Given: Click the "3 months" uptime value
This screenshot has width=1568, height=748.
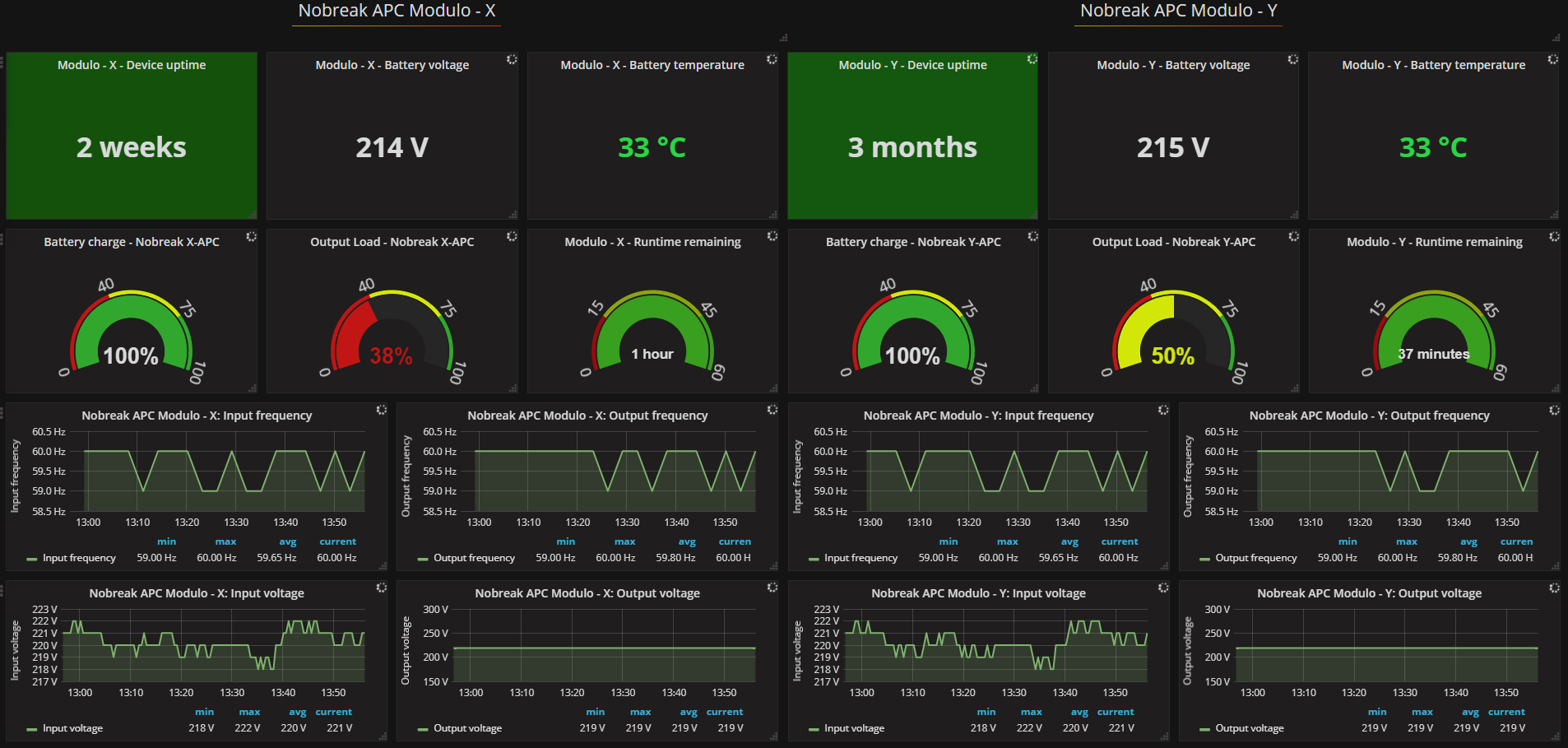Looking at the screenshot, I should coord(912,147).
